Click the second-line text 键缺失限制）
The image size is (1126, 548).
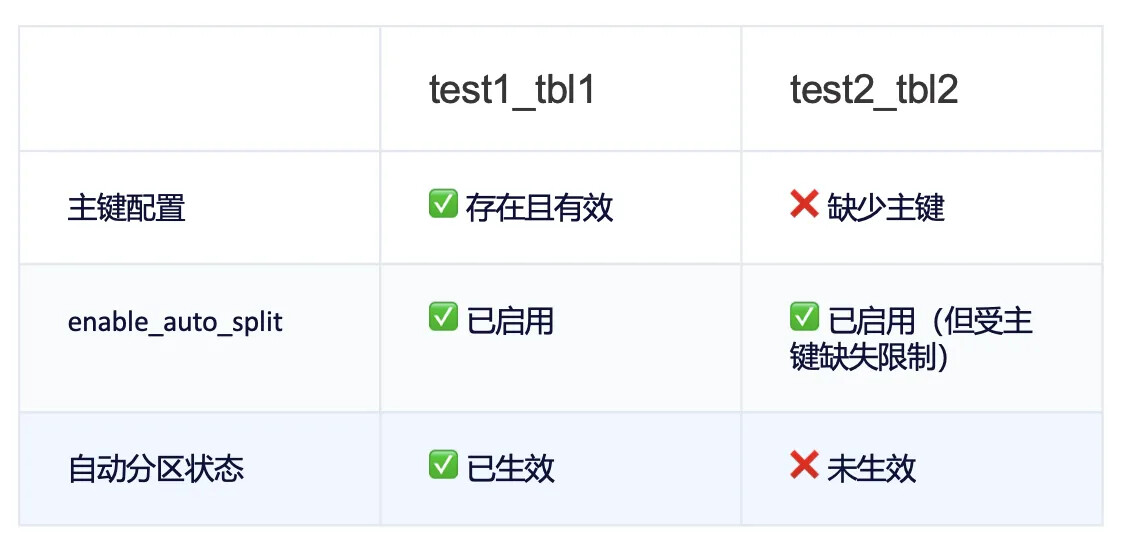click(x=868, y=357)
